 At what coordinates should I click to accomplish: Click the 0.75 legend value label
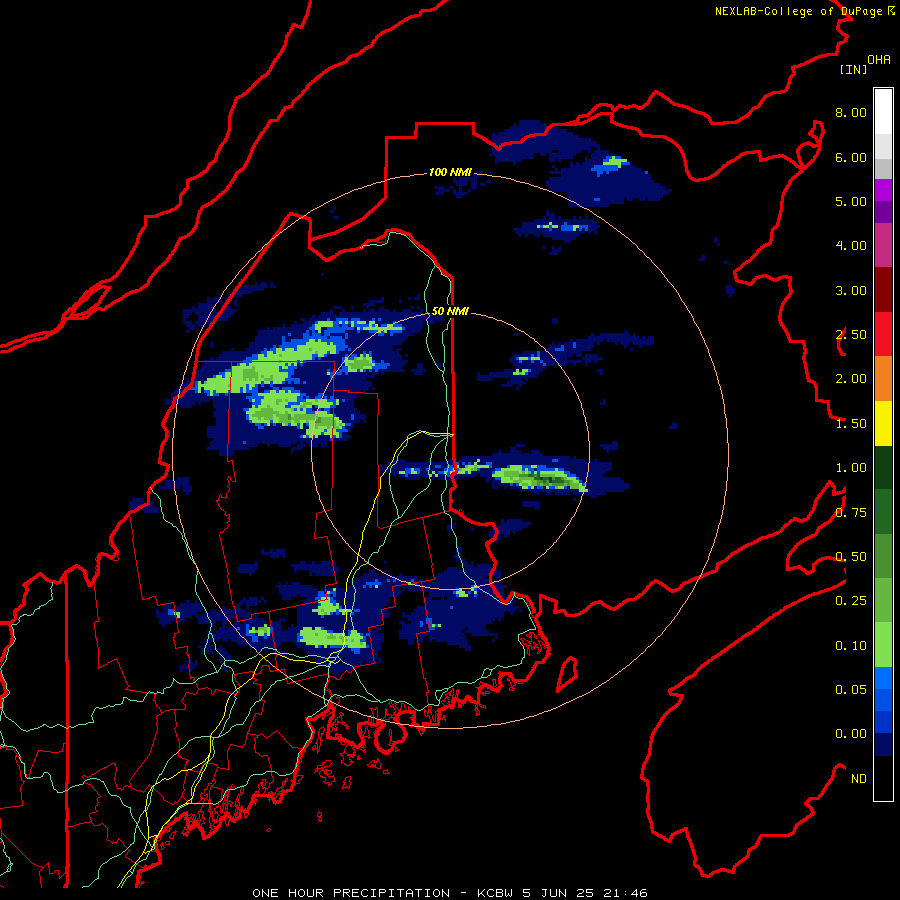(851, 513)
